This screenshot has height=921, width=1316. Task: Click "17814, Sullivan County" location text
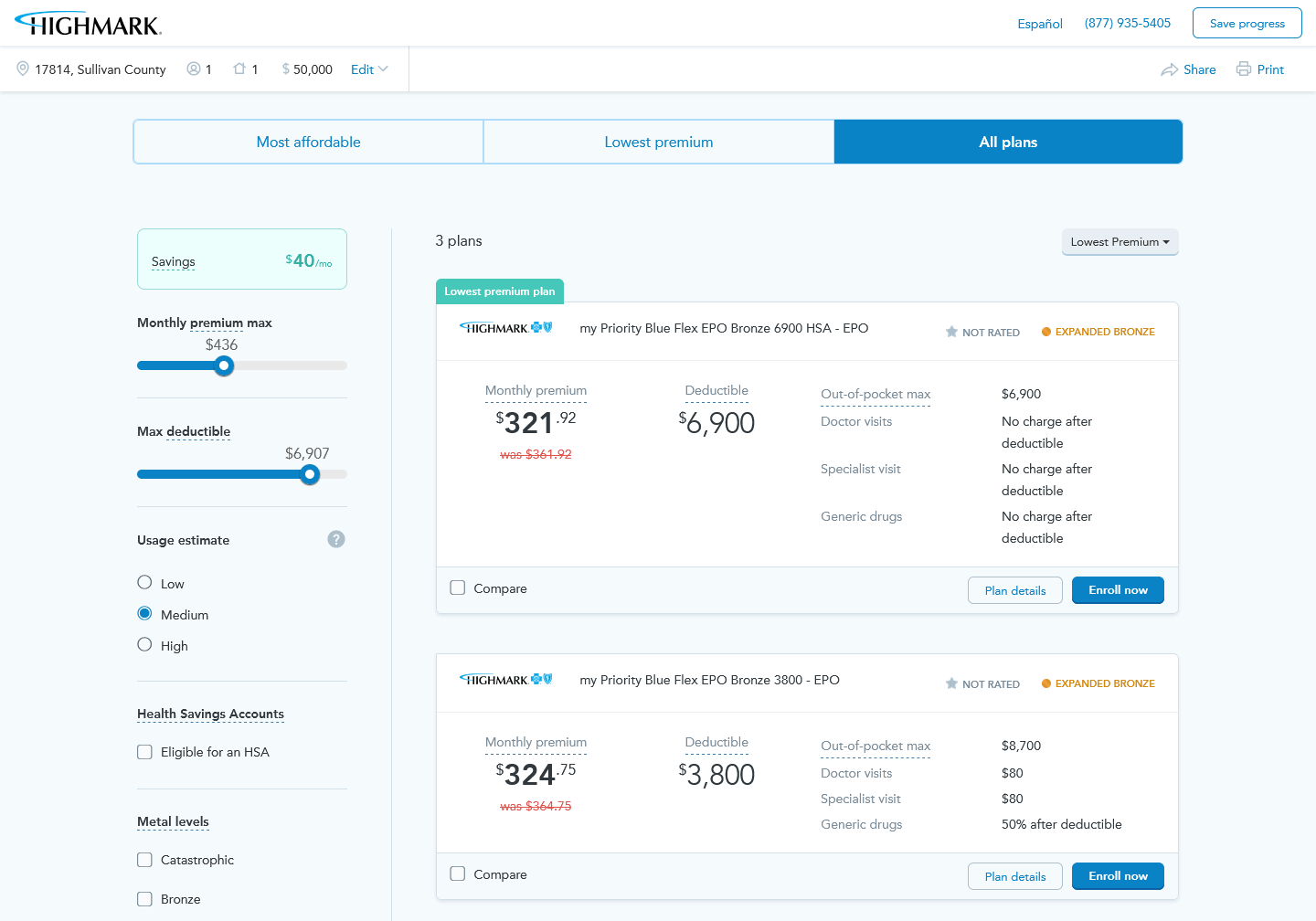click(x=101, y=69)
